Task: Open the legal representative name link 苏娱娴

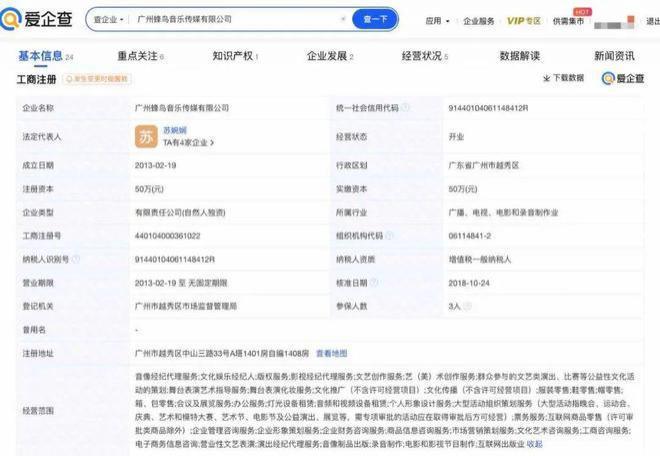Action: (175, 130)
